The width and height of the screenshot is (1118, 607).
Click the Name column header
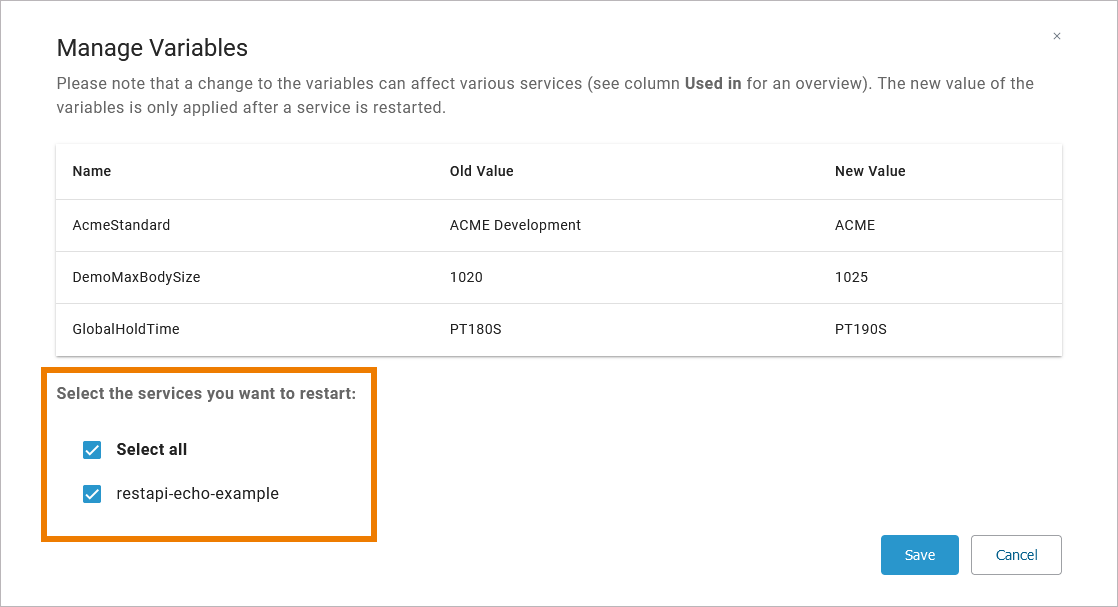coord(92,171)
